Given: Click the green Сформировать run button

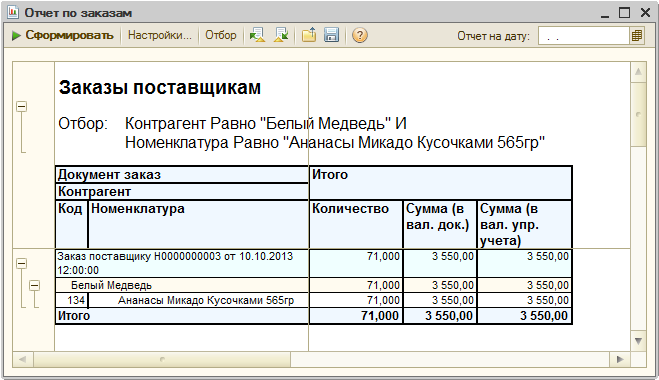Looking at the screenshot, I should pyautogui.click(x=62, y=35).
